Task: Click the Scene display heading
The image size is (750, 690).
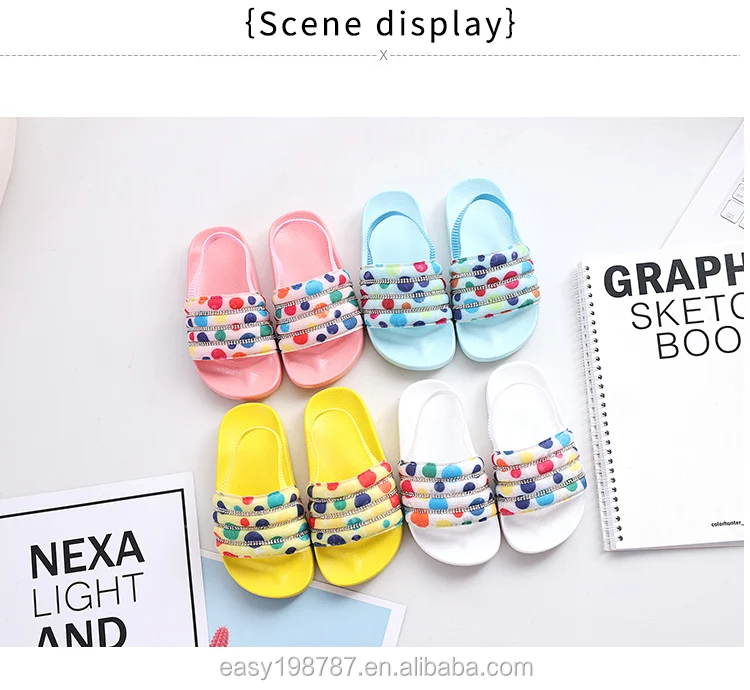Action: pos(380,23)
